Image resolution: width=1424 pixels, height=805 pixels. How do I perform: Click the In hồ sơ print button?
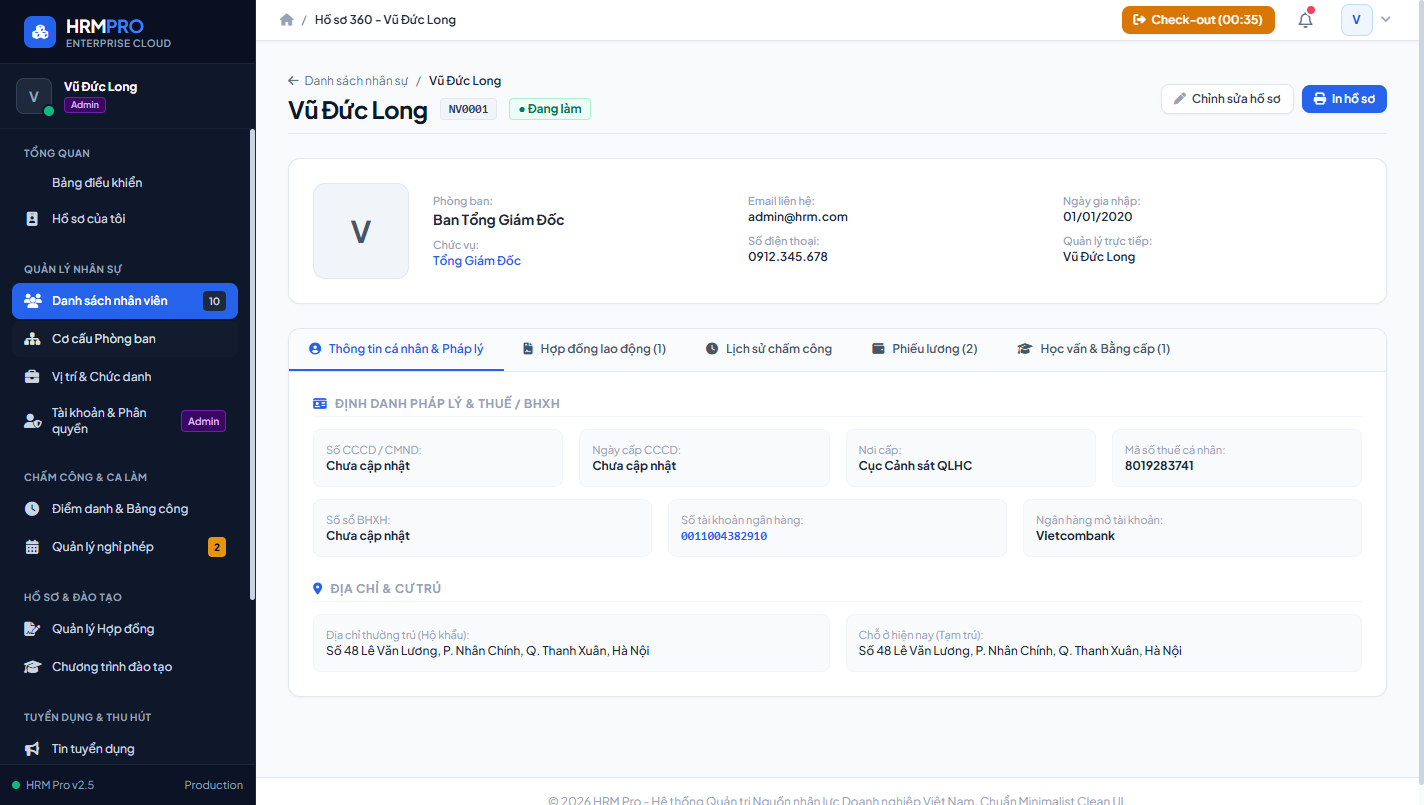pyautogui.click(x=1344, y=99)
